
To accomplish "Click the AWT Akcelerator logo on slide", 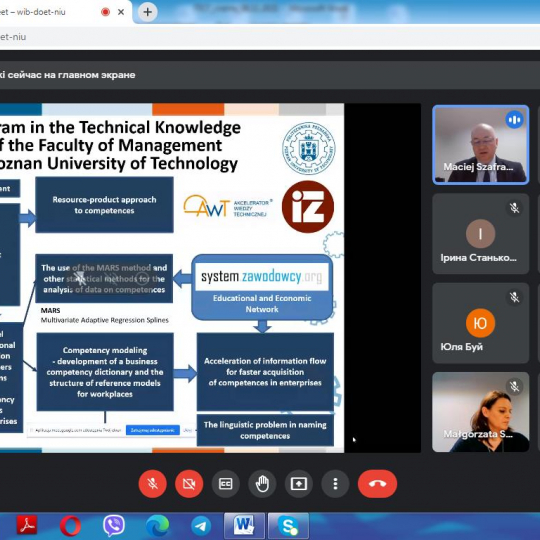I will (228, 207).
